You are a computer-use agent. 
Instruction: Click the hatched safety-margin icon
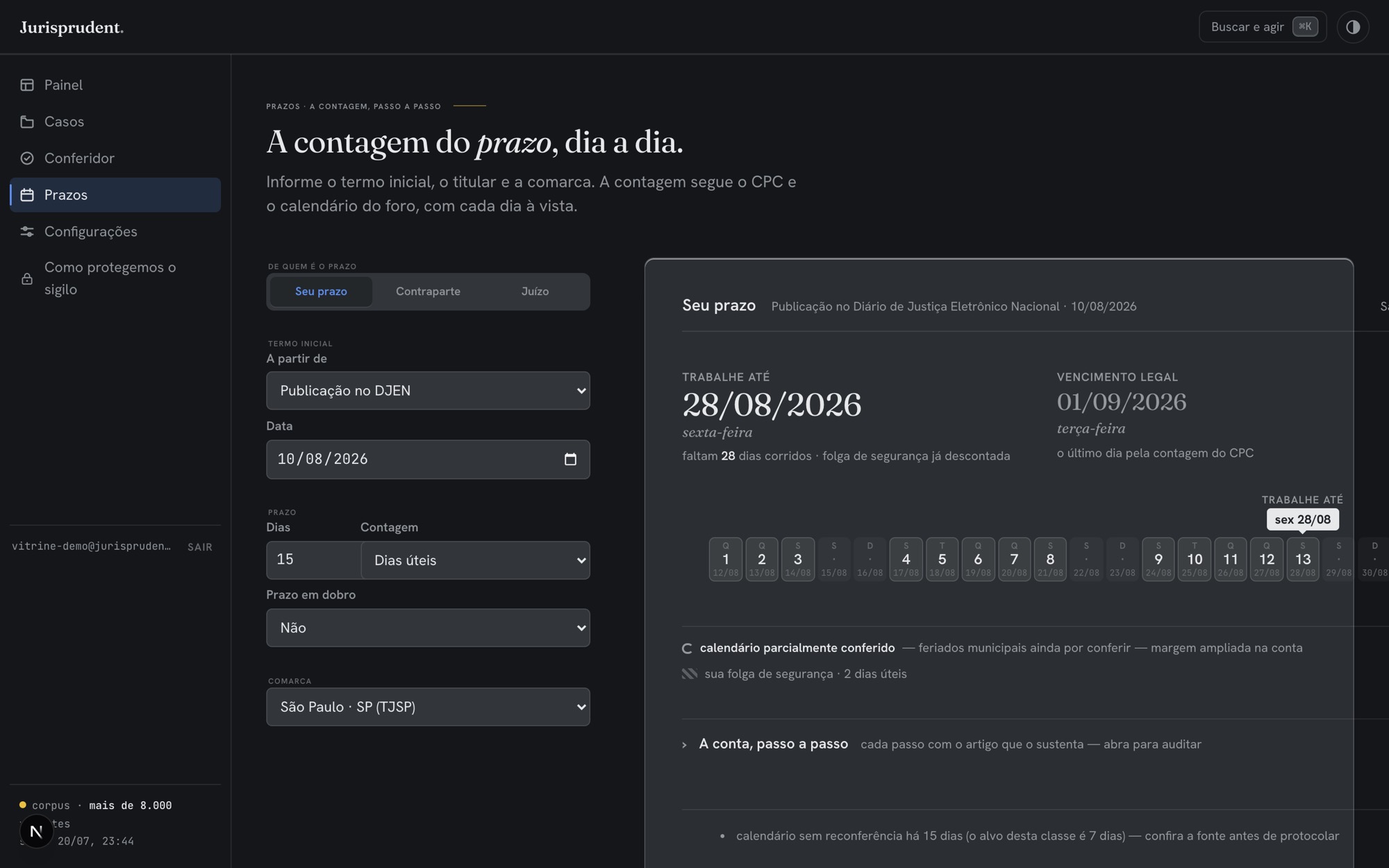(689, 674)
